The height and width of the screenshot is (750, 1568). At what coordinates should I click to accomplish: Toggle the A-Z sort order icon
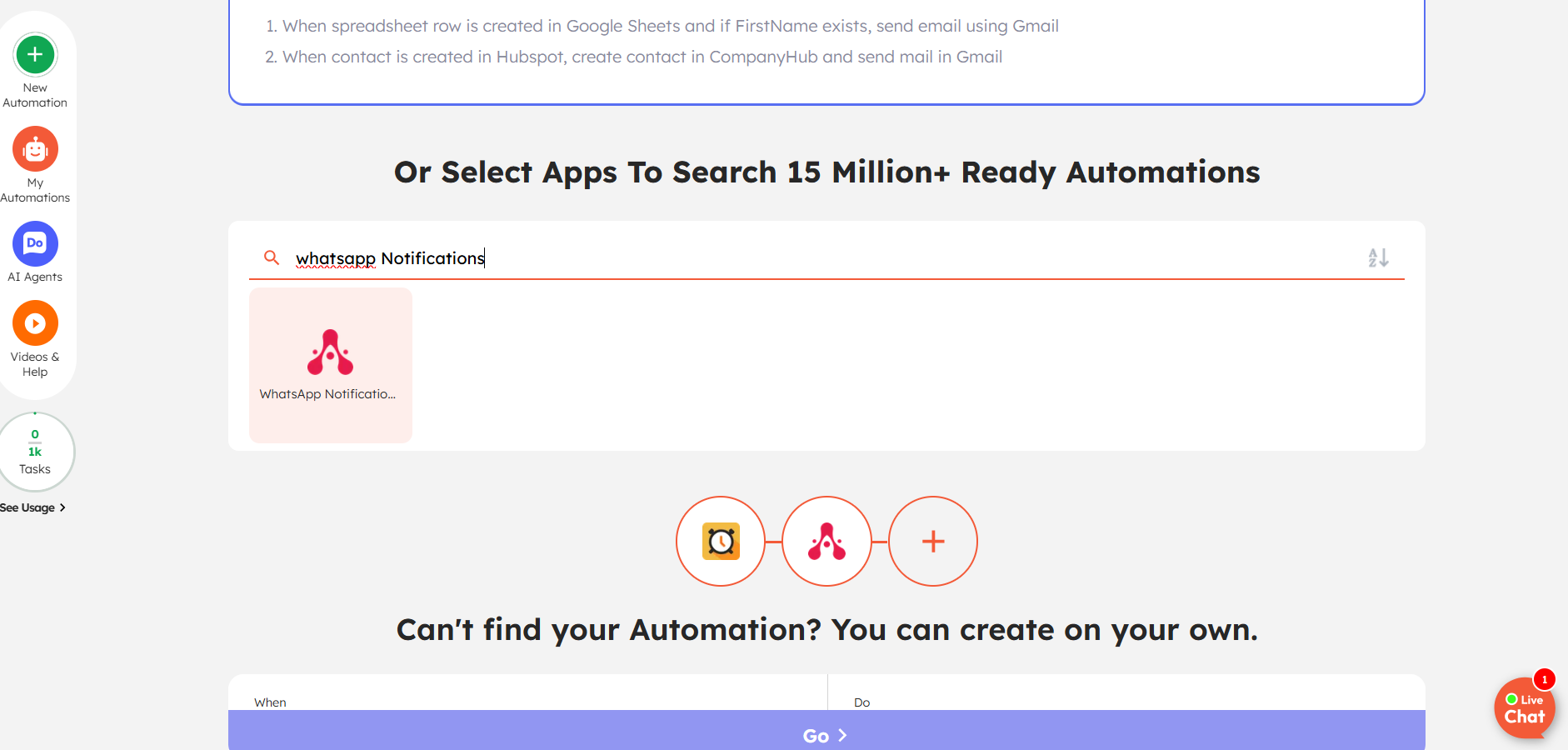click(x=1378, y=257)
